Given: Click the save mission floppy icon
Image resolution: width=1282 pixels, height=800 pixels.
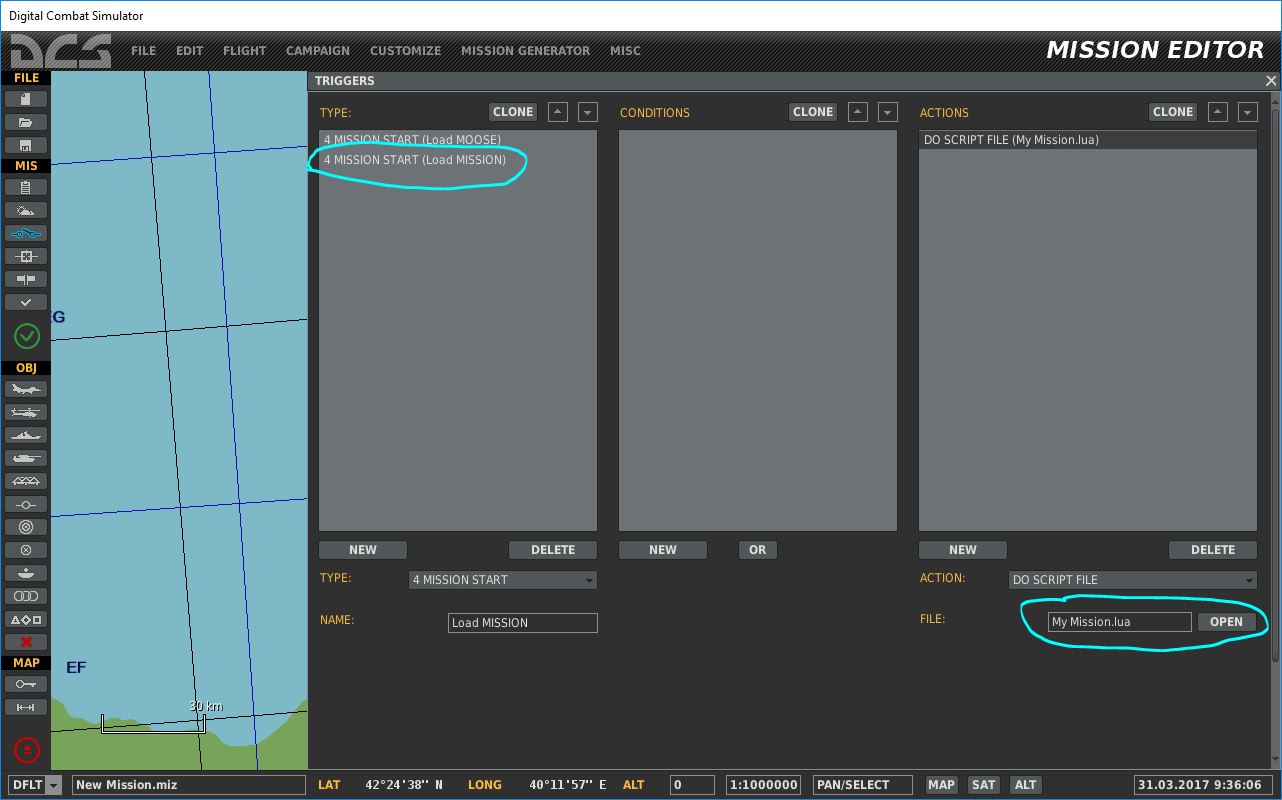Looking at the screenshot, I should [26, 145].
